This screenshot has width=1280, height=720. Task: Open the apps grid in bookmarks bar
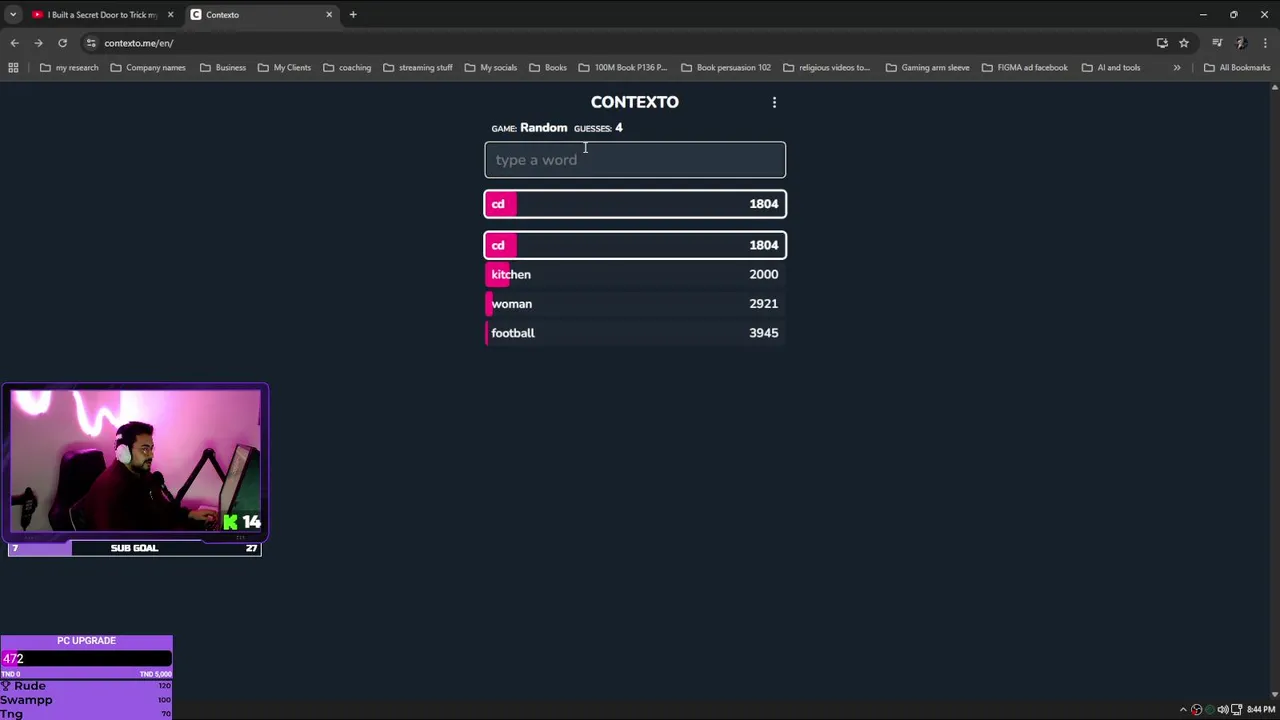click(13, 68)
